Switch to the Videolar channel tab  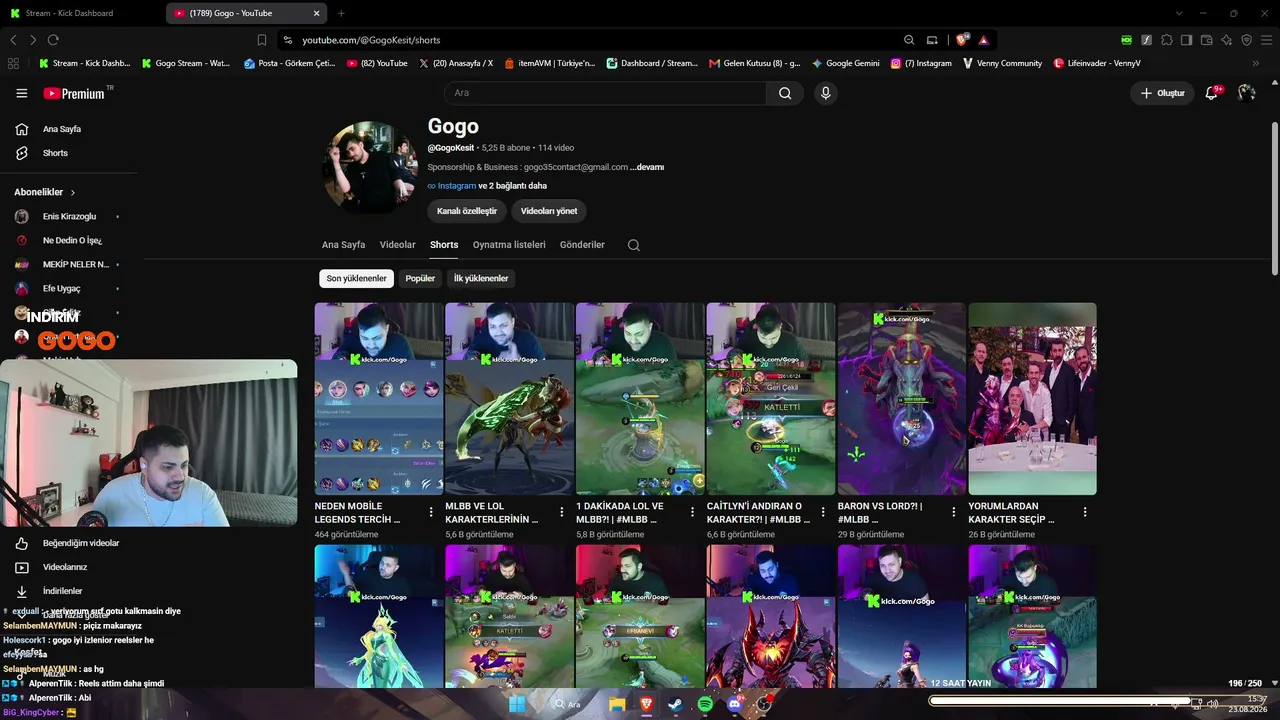tap(397, 245)
